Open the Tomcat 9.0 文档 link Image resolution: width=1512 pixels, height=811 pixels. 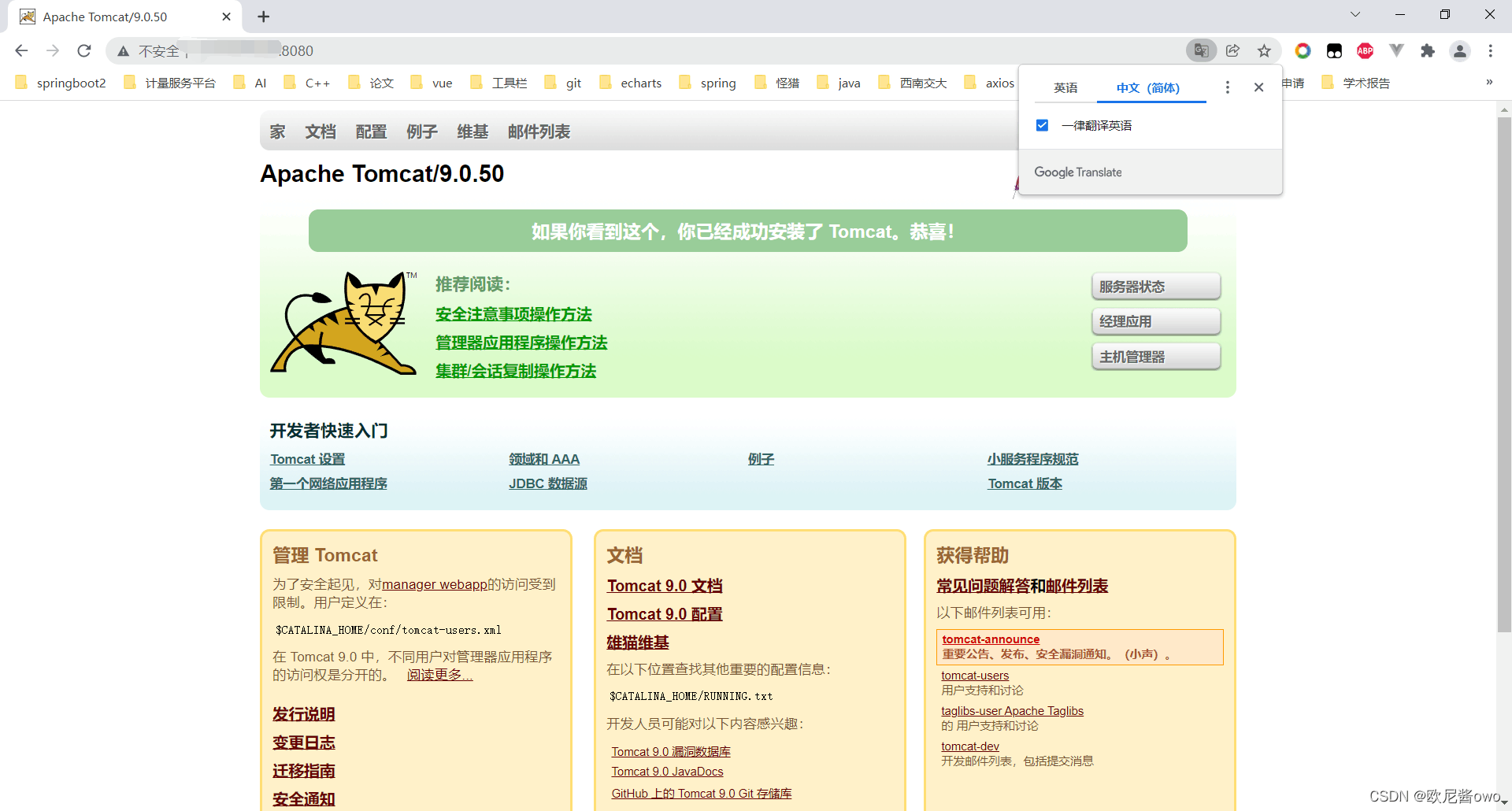point(665,586)
